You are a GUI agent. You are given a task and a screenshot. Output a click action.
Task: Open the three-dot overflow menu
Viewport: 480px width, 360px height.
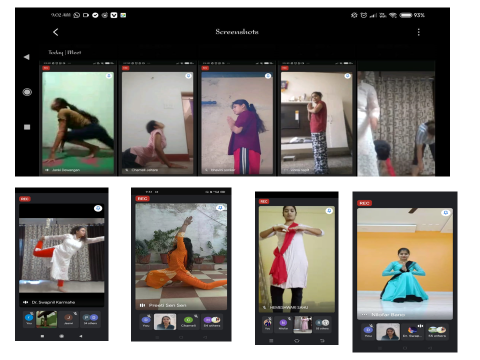pos(419,32)
